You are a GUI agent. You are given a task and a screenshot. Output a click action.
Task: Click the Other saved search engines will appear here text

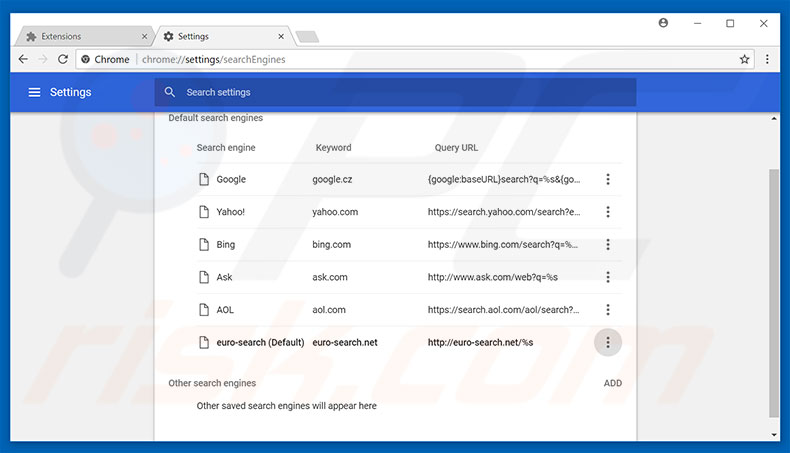click(x=287, y=406)
